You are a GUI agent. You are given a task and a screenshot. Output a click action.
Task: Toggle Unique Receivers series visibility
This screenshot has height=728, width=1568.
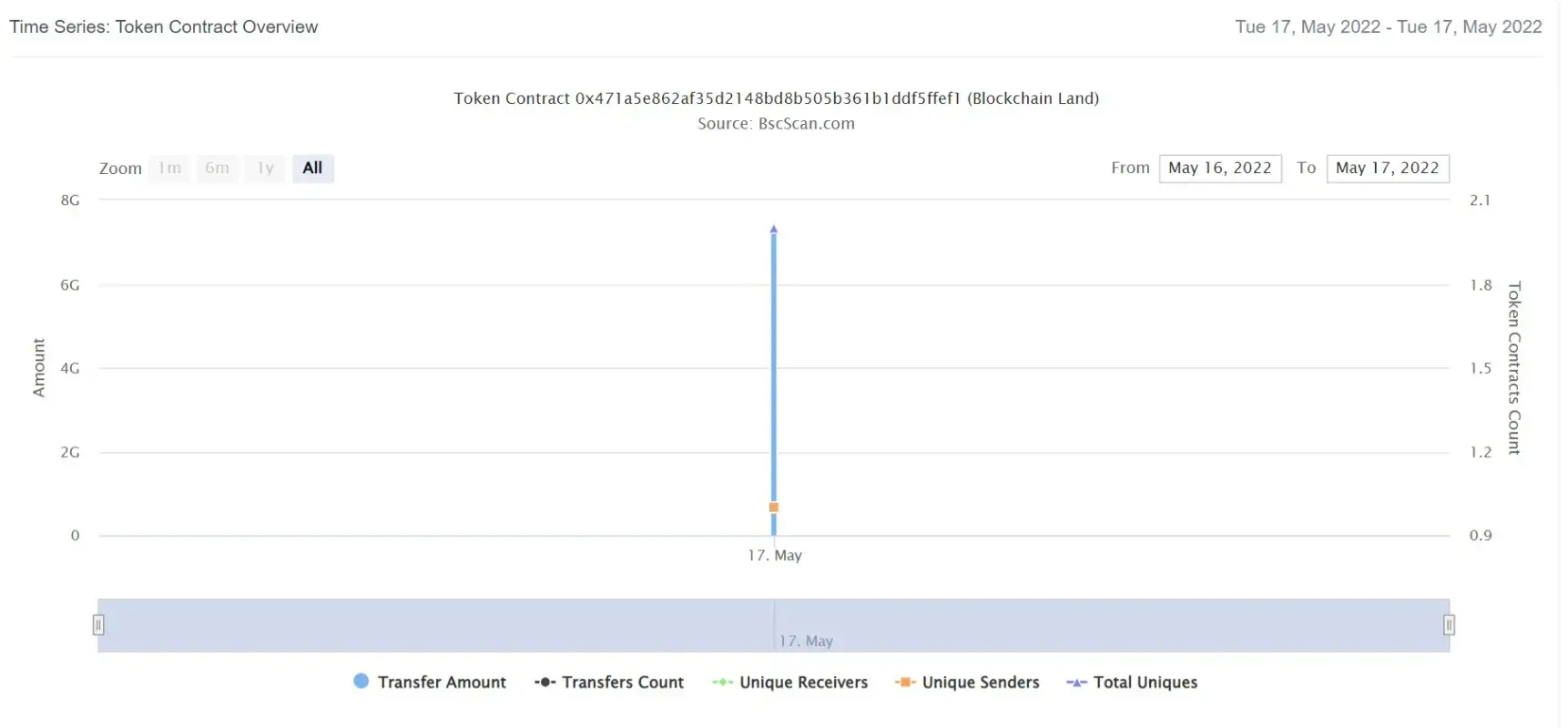[x=803, y=682]
